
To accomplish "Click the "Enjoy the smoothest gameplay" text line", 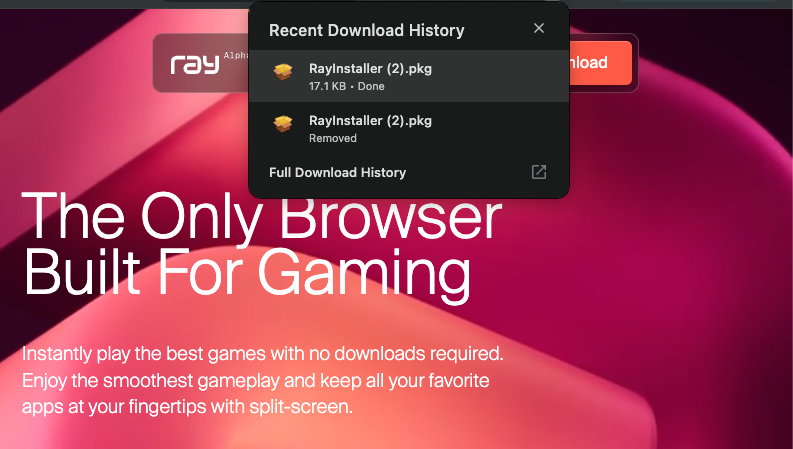I will tap(255, 380).
